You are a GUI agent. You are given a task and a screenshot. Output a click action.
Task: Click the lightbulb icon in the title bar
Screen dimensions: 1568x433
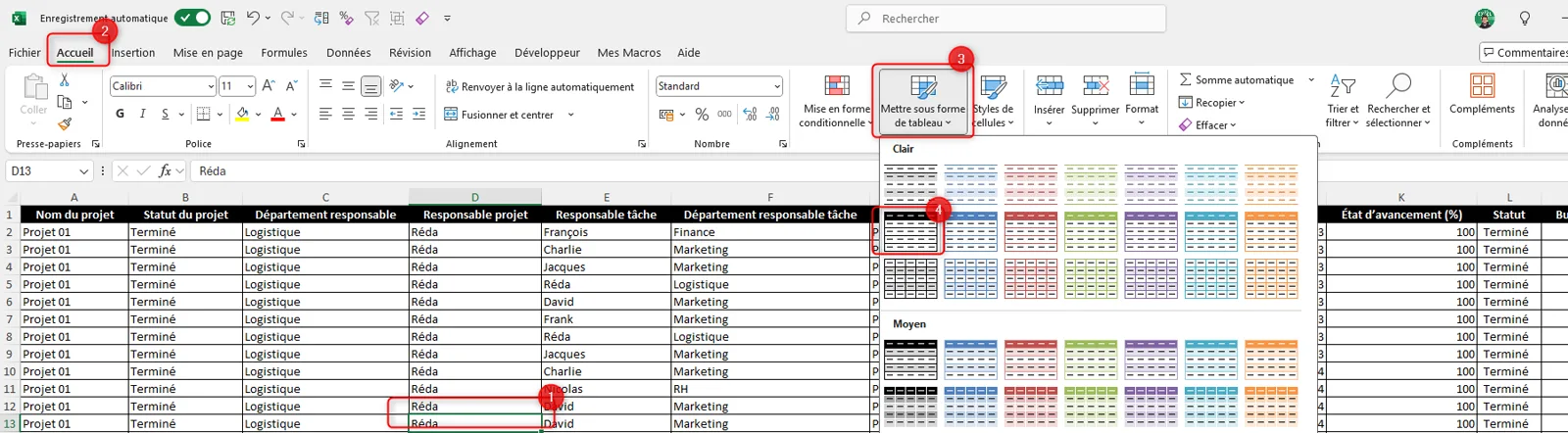(x=1525, y=18)
